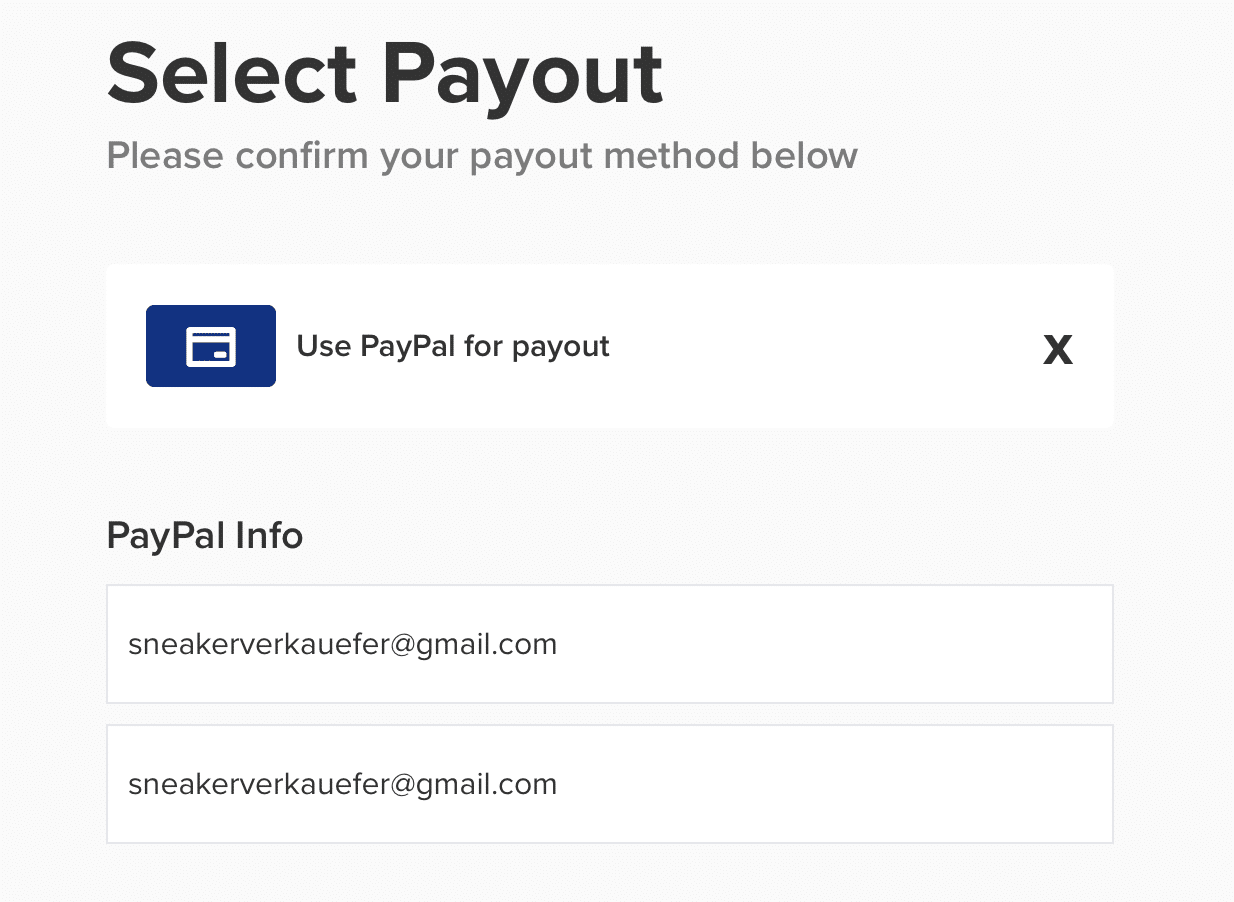Dismiss the PayPal option using X icon
The height and width of the screenshot is (902, 1234).
[x=1058, y=350]
